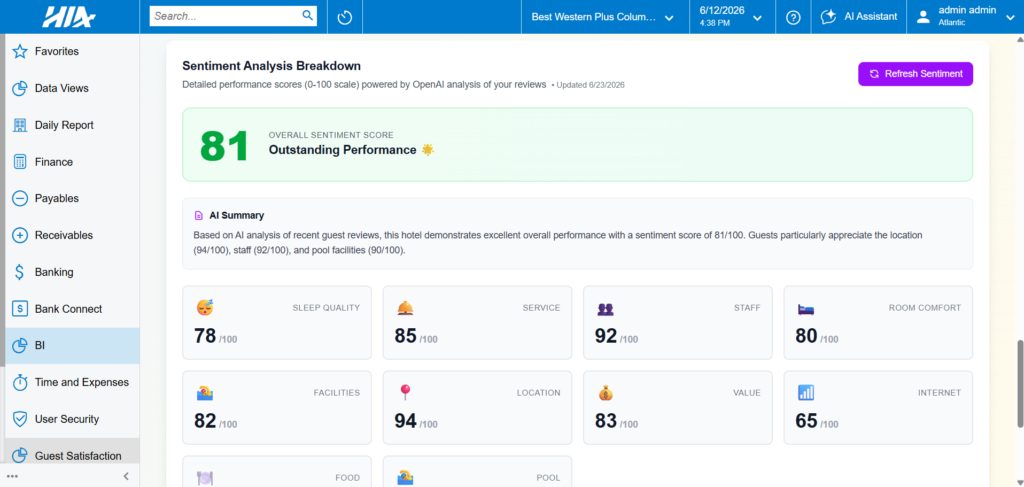
Task: Open Payables in the sidebar
Action: point(72,198)
